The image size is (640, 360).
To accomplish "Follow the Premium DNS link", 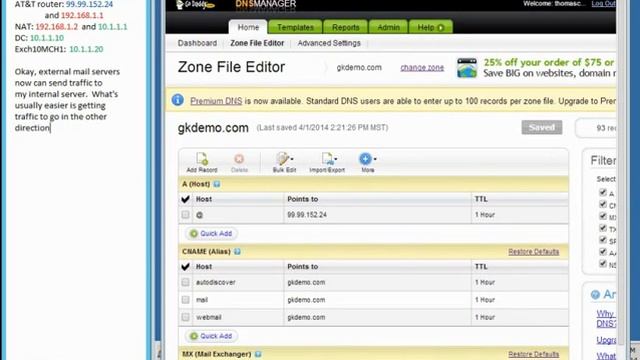I will pos(216,101).
